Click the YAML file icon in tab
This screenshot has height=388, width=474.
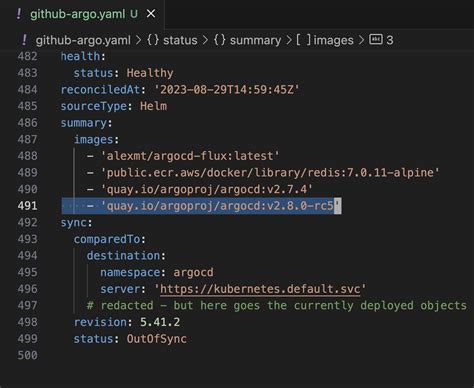tap(19, 14)
